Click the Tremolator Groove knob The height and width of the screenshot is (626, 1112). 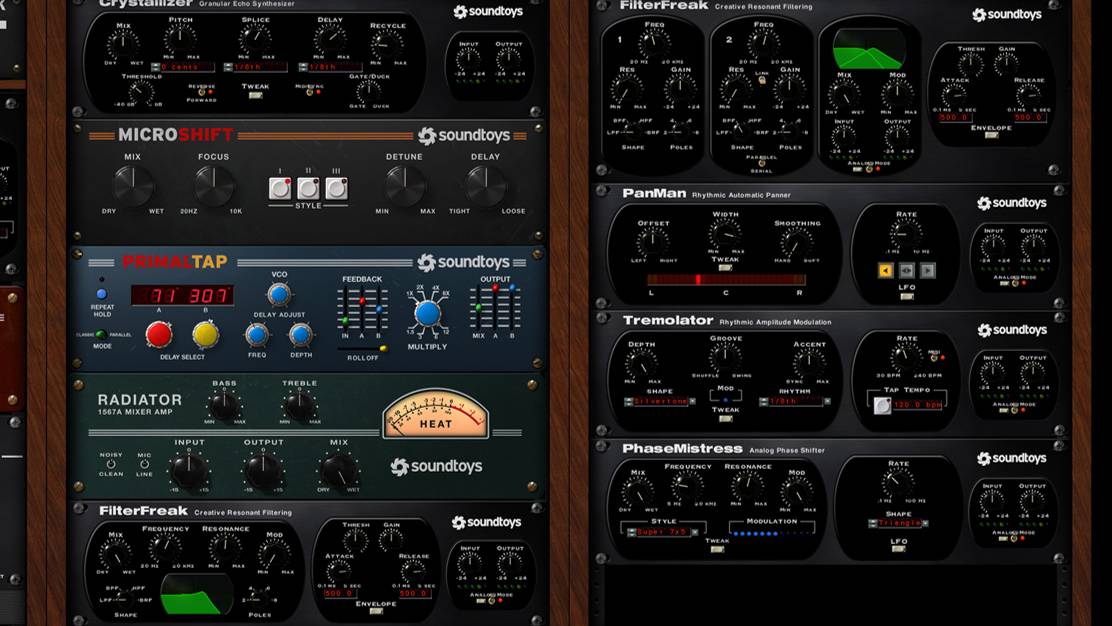coord(725,357)
